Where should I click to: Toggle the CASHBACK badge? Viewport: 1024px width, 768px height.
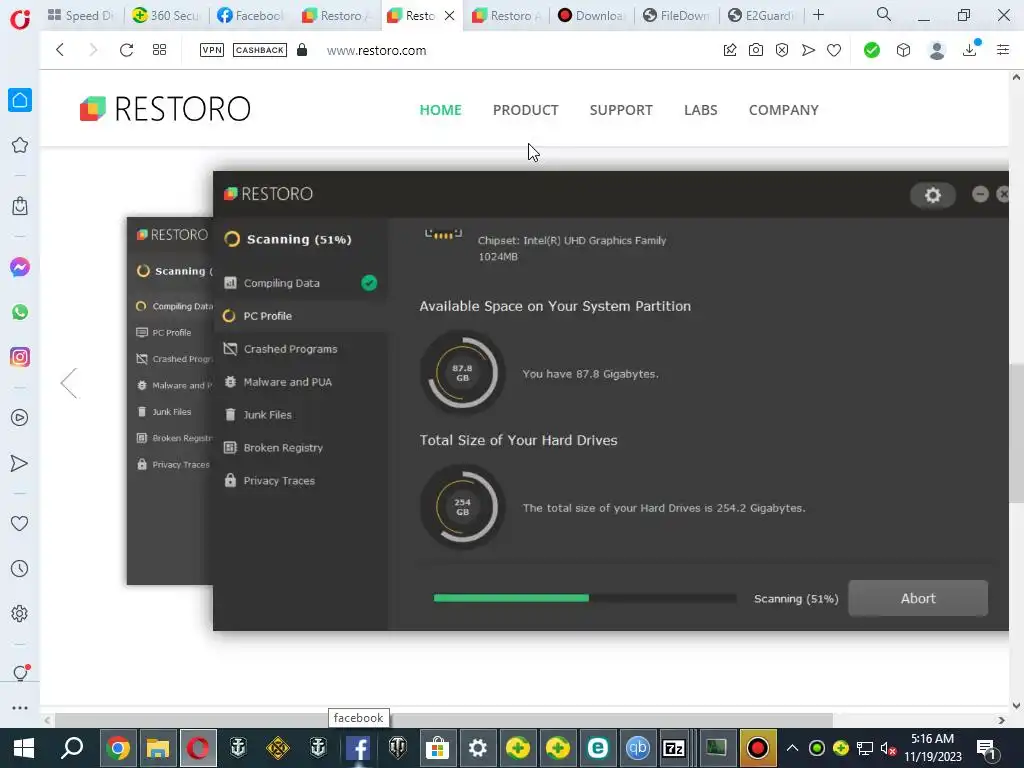pos(260,50)
